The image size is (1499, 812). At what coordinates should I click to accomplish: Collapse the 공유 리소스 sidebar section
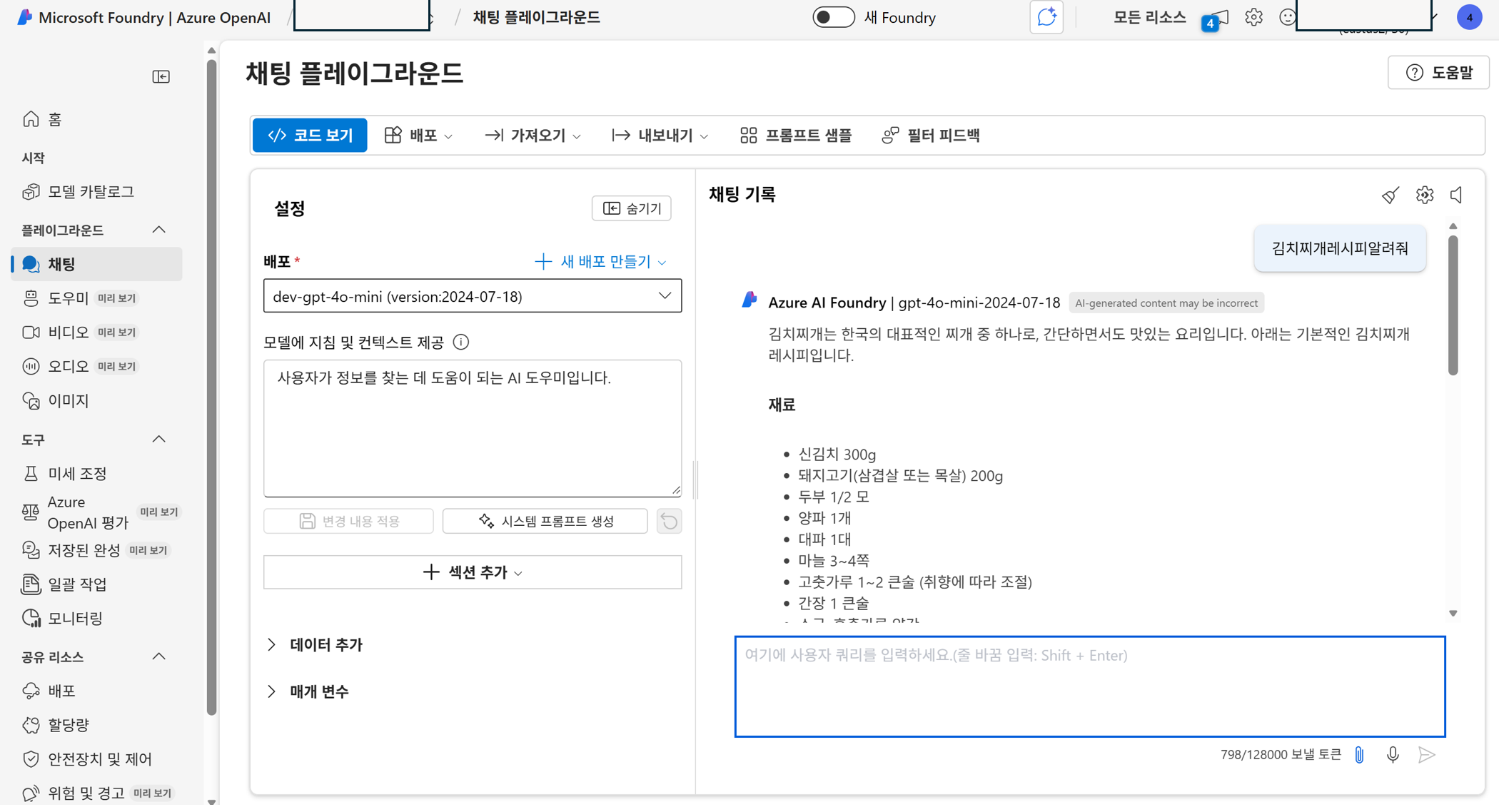click(159, 657)
